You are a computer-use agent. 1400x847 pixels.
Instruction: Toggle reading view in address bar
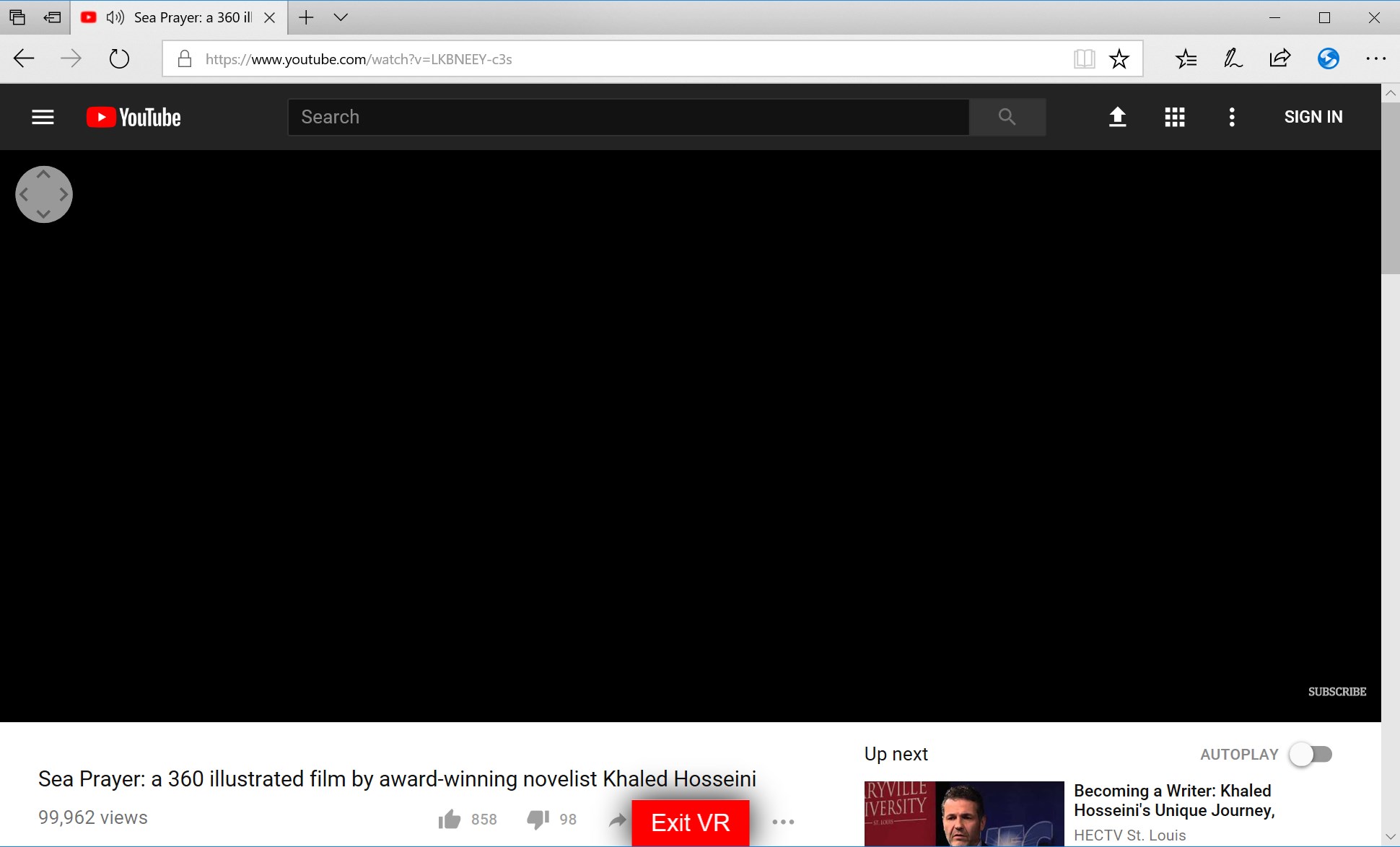1084,59
